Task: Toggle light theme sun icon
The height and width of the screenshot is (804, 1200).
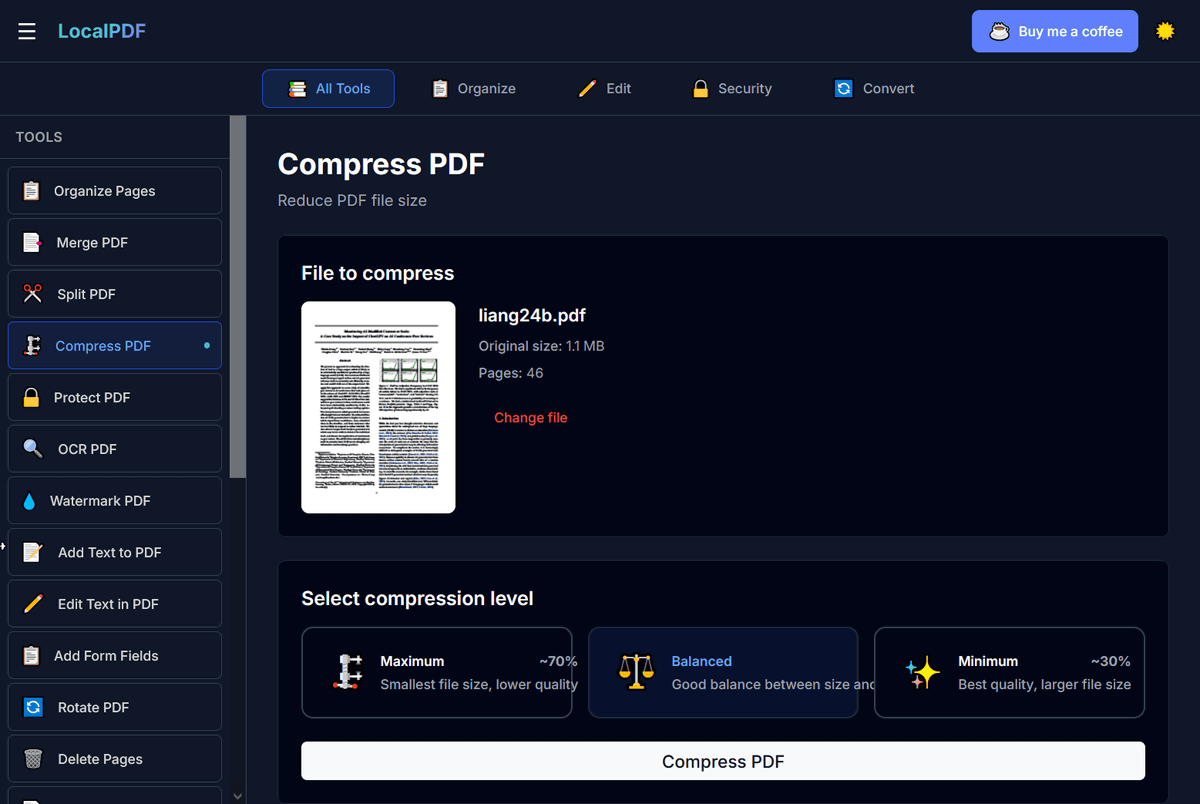Action: pyautogui.click(x=1165, y=31)
